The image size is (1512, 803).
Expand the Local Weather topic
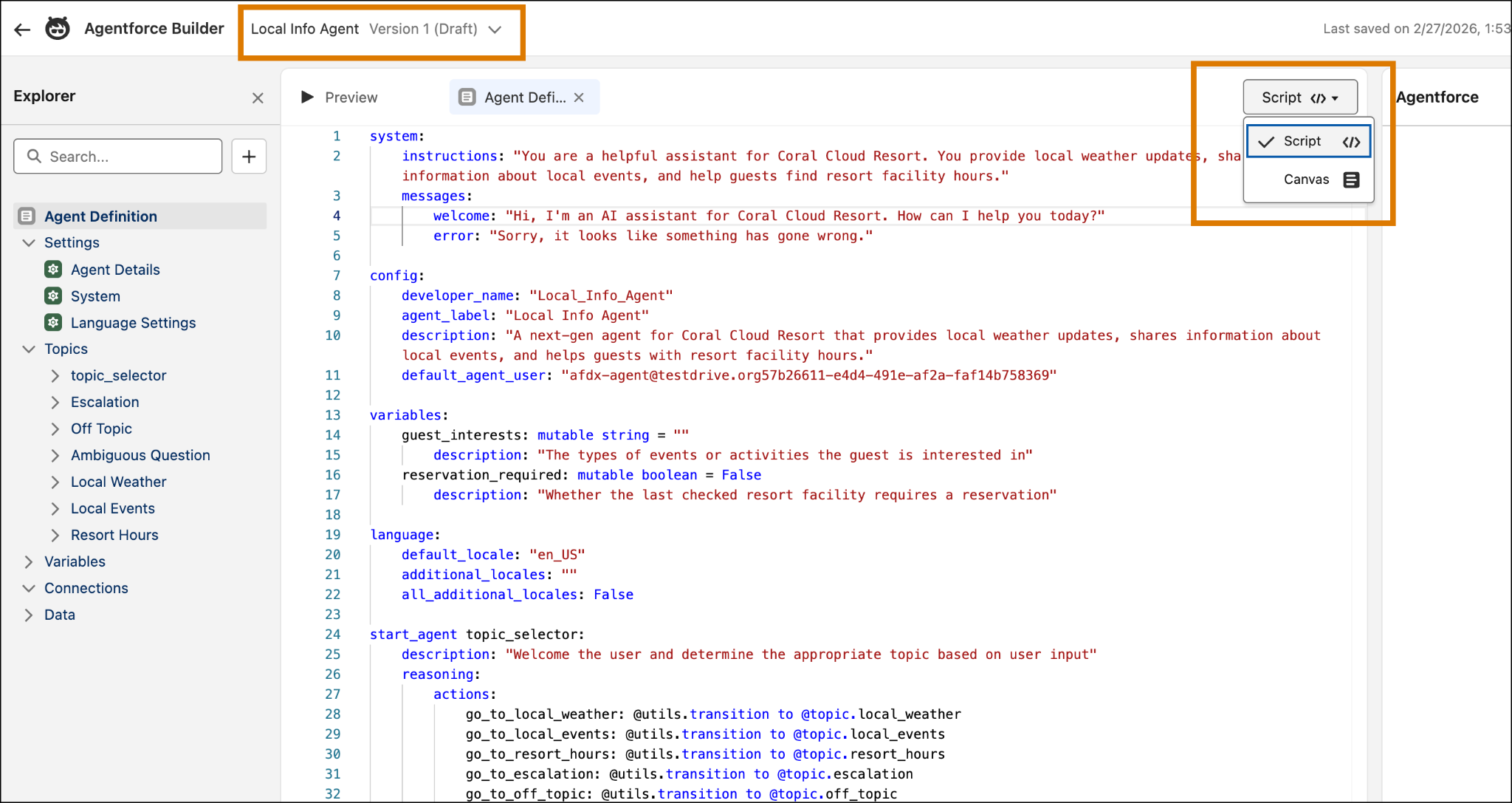55,482
